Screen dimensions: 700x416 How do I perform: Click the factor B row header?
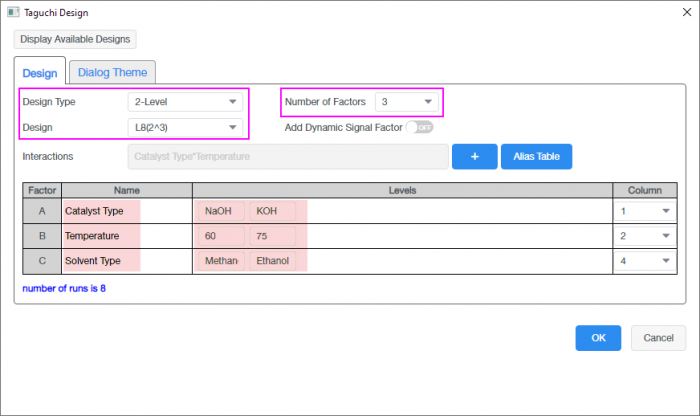tap(42, 236)
